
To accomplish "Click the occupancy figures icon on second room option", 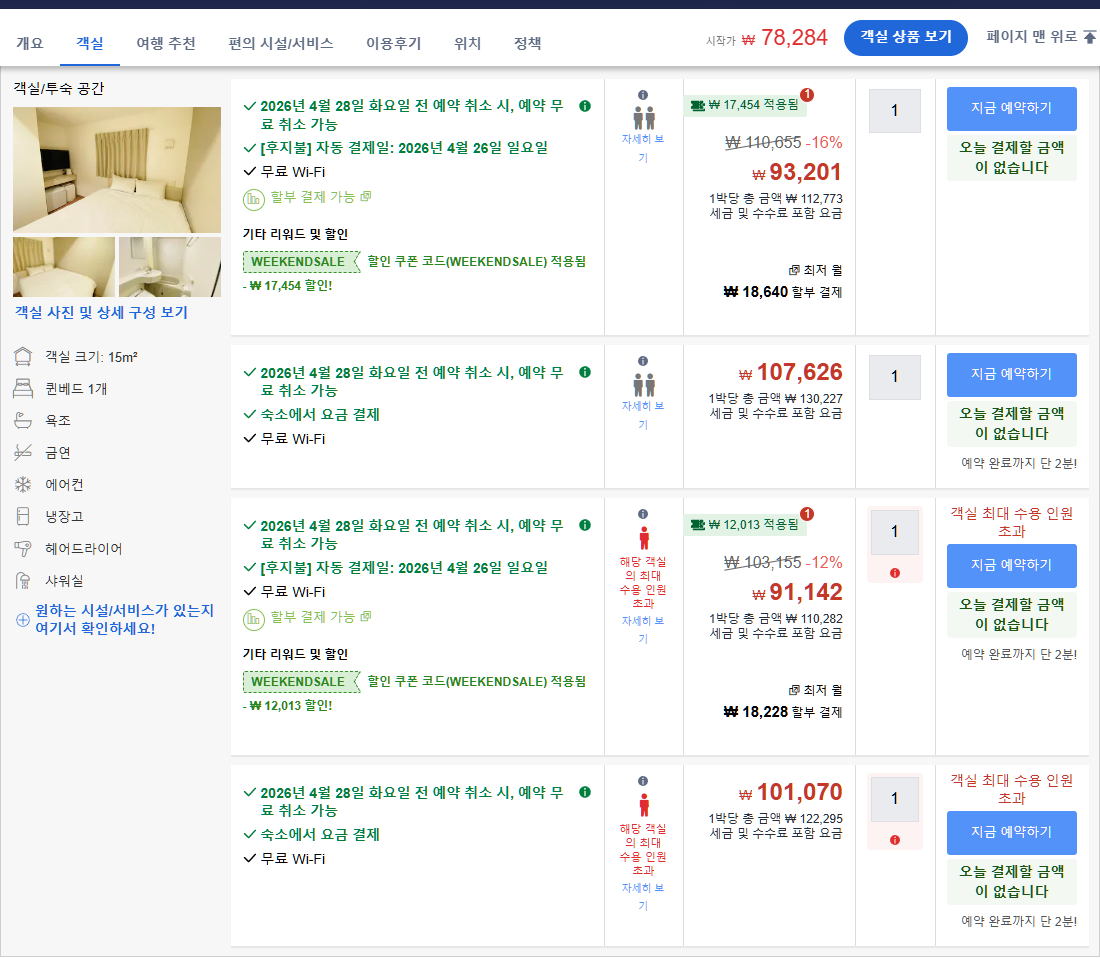I will coord(644,383).
